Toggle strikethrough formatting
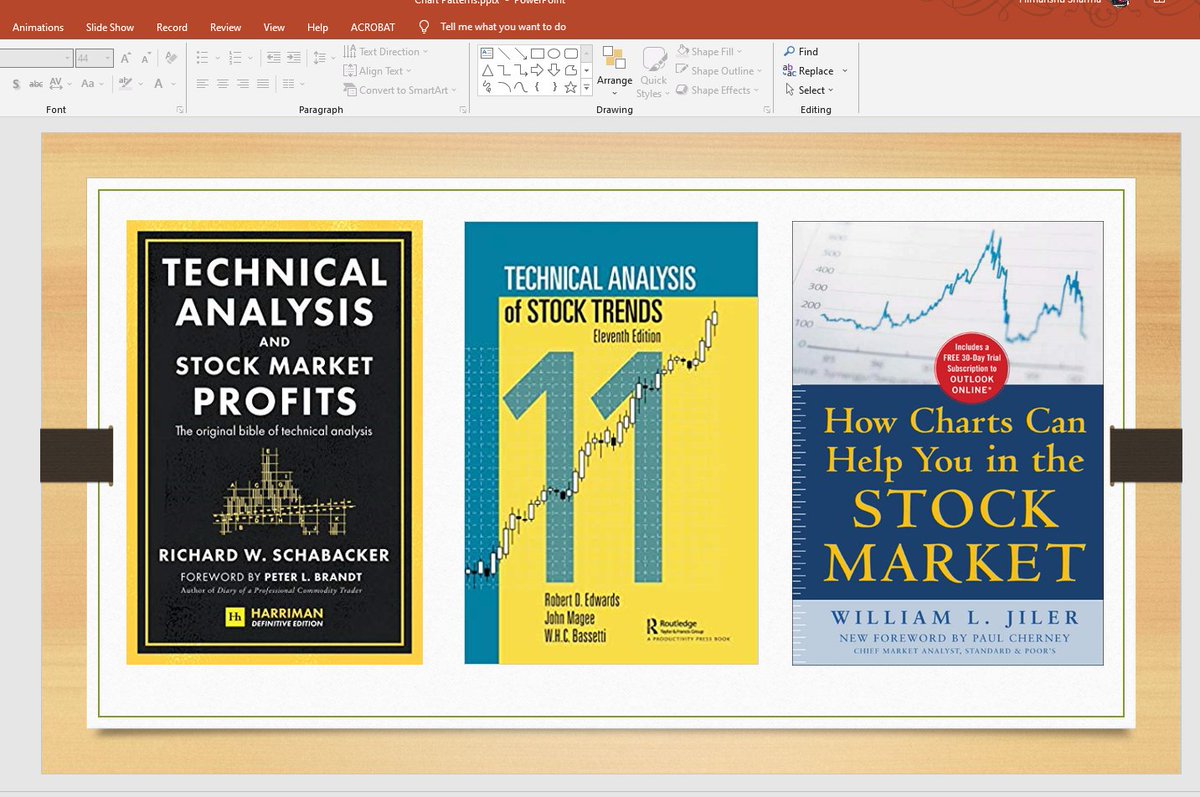This screenshot has width=1200, height=797. (35, 84)
